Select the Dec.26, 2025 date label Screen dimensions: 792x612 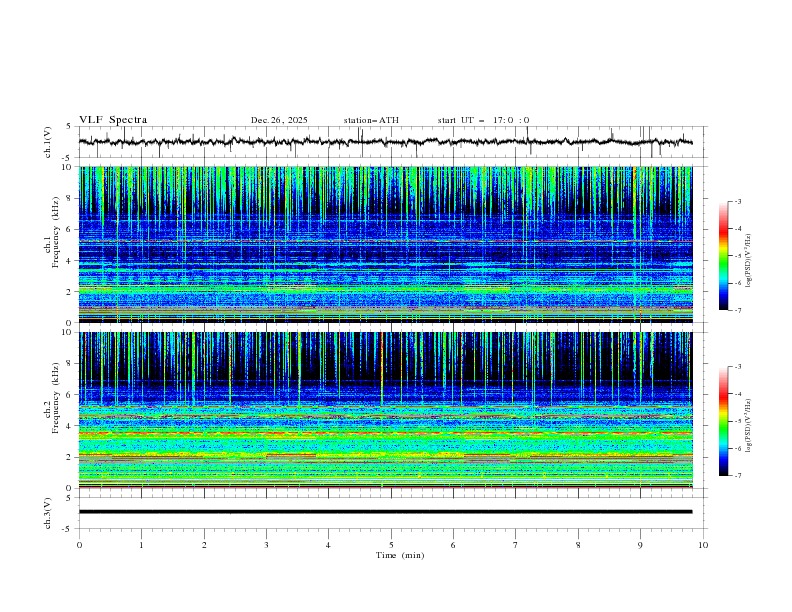pos(279,120)
